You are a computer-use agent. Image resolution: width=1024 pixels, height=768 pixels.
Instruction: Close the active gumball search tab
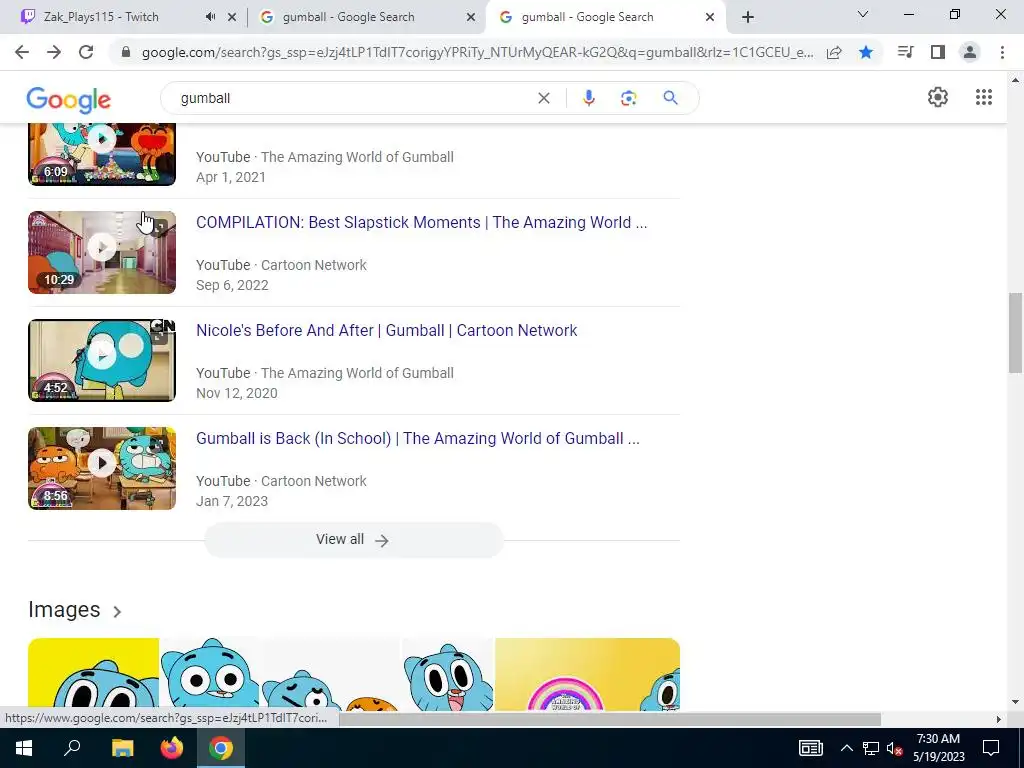[710, 17]
